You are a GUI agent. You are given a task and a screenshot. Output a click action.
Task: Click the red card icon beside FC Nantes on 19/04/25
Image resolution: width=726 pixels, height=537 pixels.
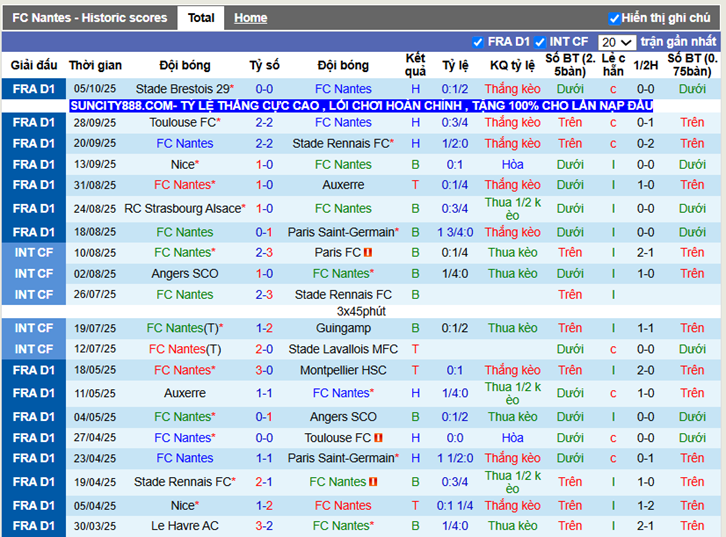tap(373, 482)
